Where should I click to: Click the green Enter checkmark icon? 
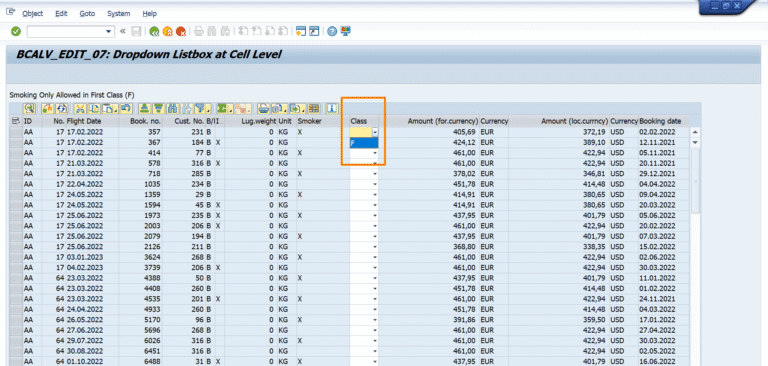click(16, 31)
